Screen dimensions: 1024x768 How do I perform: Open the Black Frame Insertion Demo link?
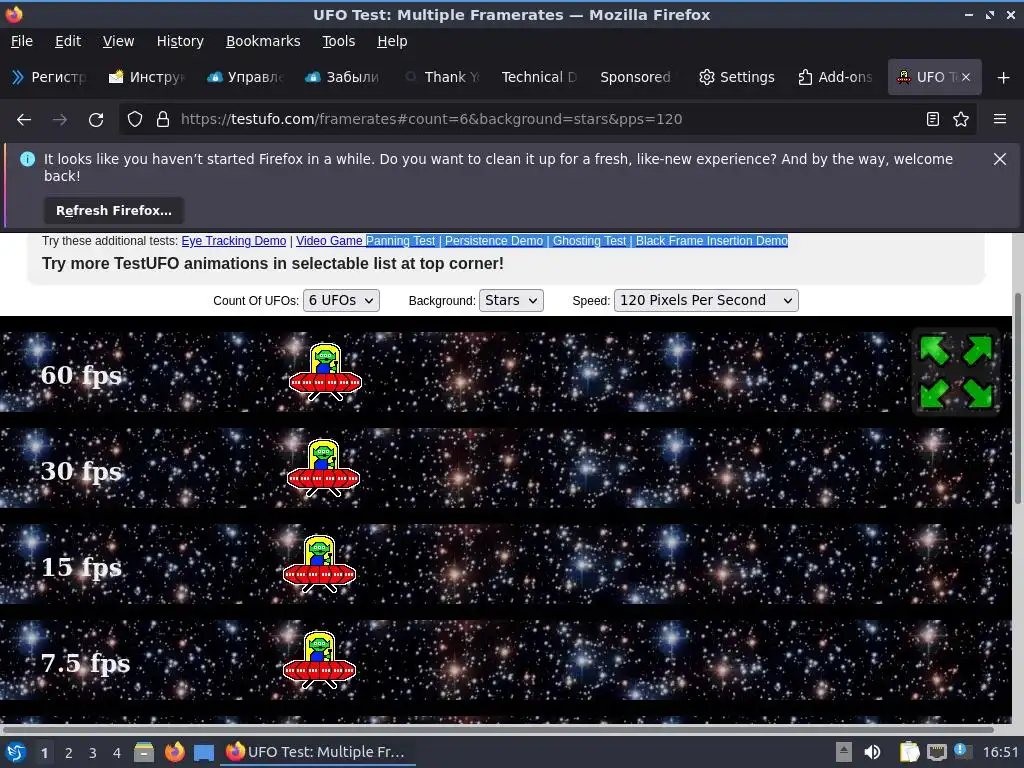click(712, 241)
